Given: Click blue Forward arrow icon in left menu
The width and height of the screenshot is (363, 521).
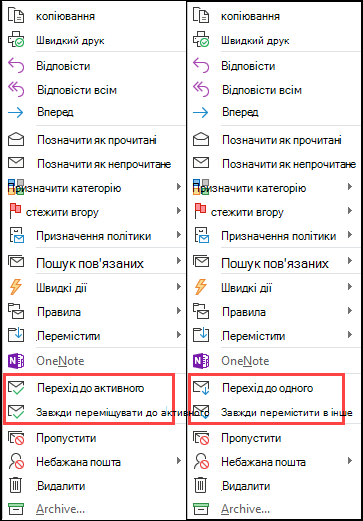Looking at the screenshot, I should 16,112.
